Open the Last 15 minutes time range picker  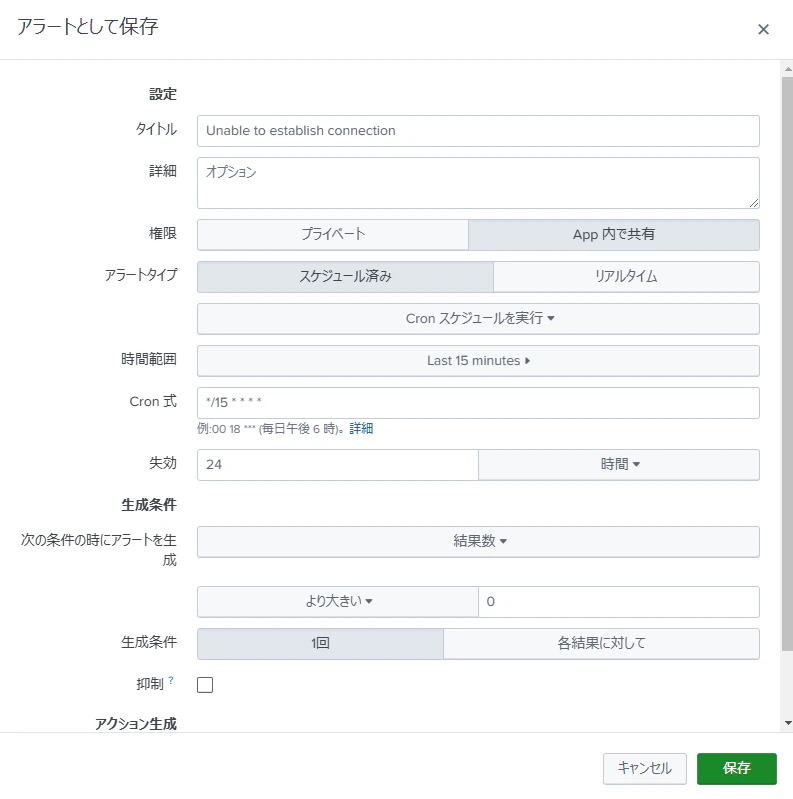coord(478,361)
